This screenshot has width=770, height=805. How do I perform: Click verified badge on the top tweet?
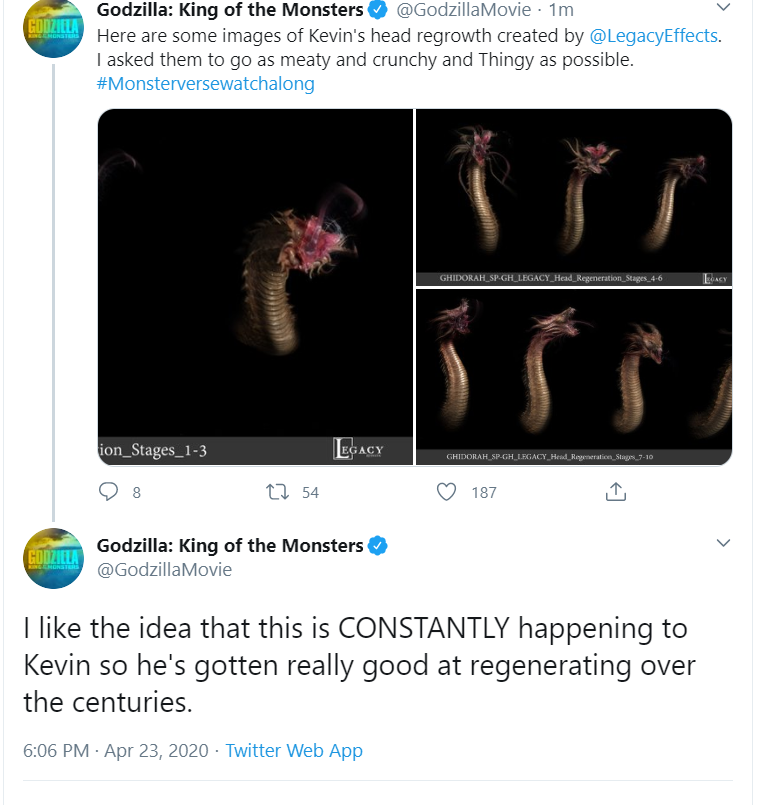[378, 10]
